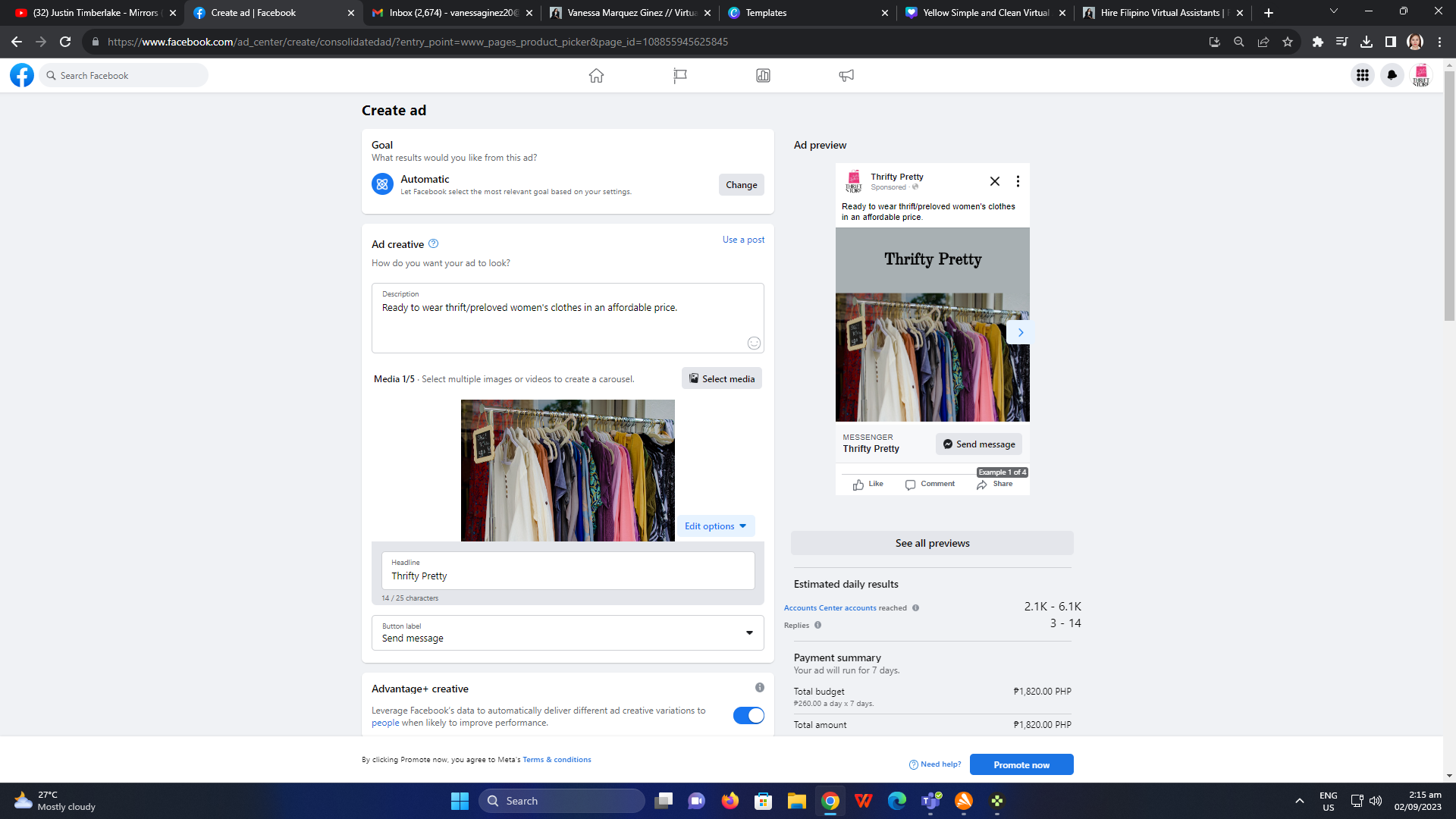Open ad preview three-dot menu
This screenshot has width=1456, height=819.
(x=1018, y=181)
